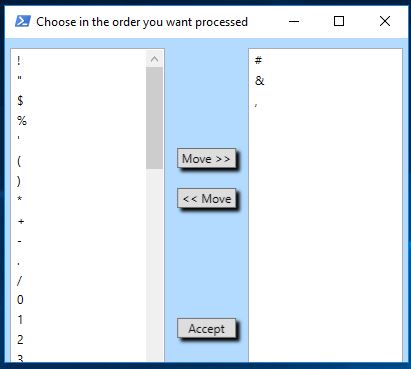
Task: Choose the + item in left list
Action: point(78,221)
